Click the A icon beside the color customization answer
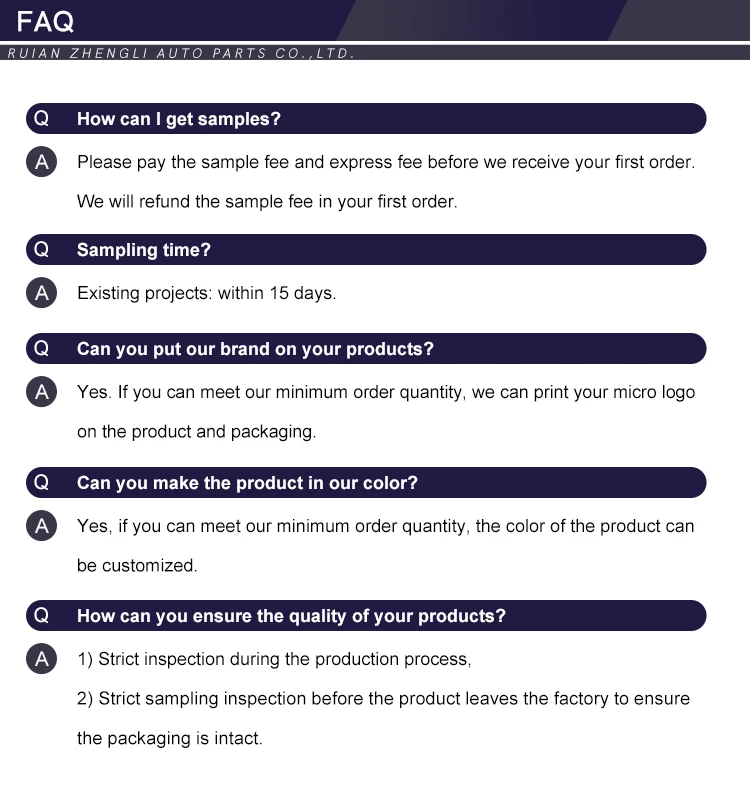Viewport: 750px width, 800px height. point(41,525)
